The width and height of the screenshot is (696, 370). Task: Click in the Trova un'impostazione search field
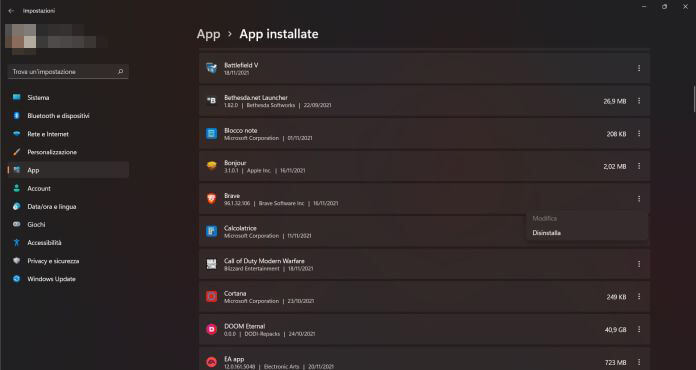pyautogui.click(x=68, y=71)
